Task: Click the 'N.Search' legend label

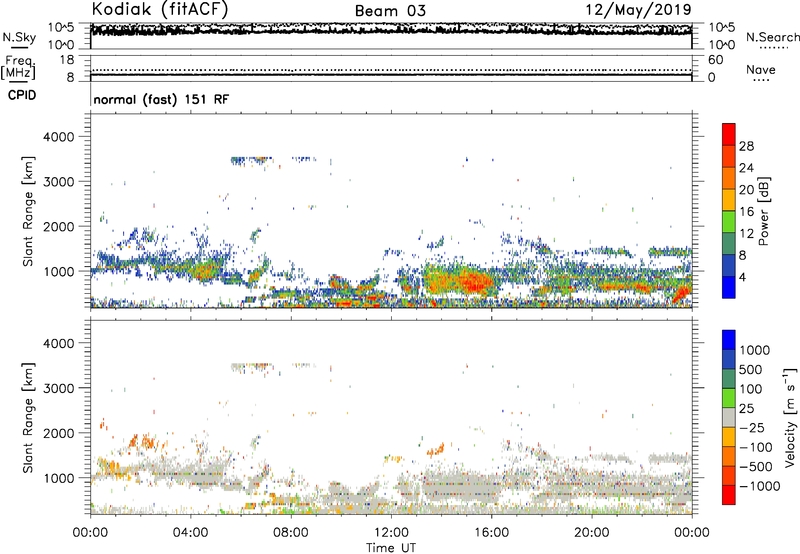Action: [772, 37]
